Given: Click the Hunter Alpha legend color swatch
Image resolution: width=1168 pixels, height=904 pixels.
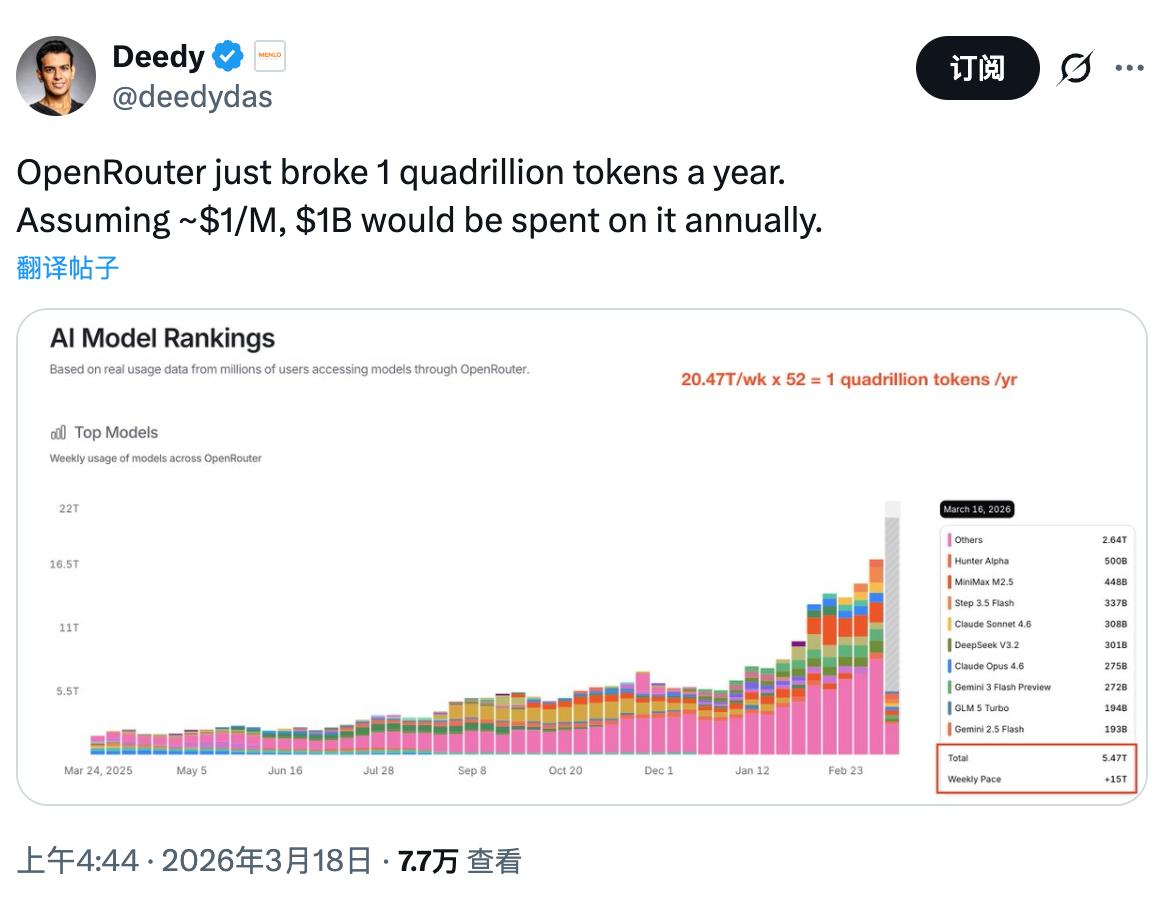Looking at the screenshot, I should [948, 561].
